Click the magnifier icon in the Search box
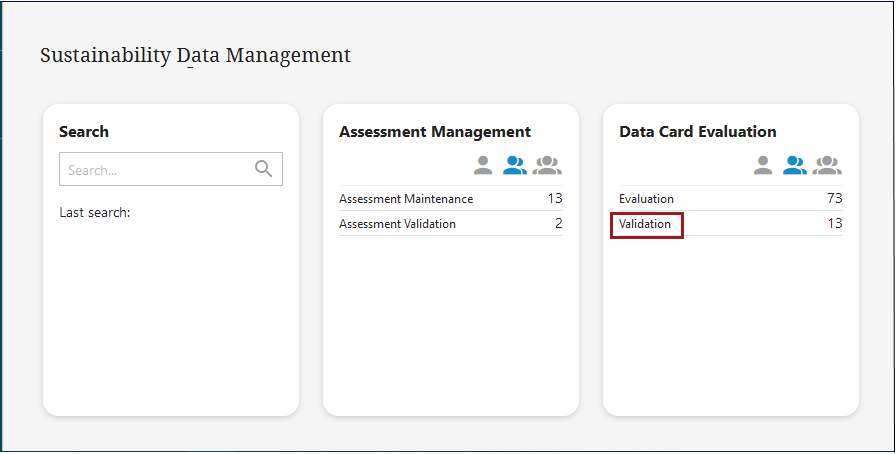Viewport: 896px width, 454px height. 264,169
